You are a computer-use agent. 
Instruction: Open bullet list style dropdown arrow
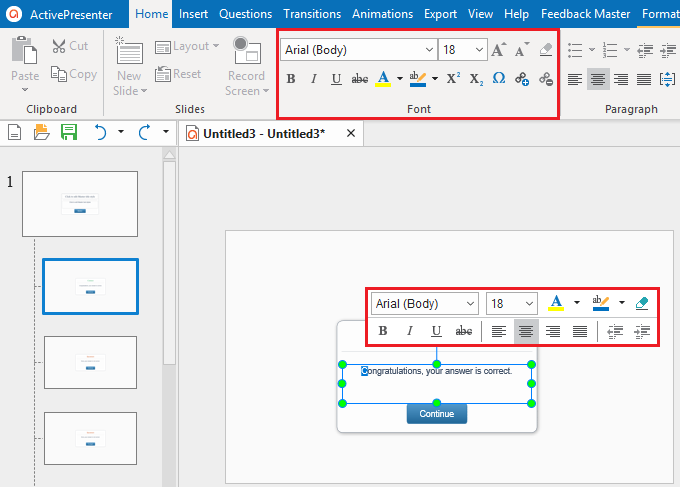click(x=592, y=50)
